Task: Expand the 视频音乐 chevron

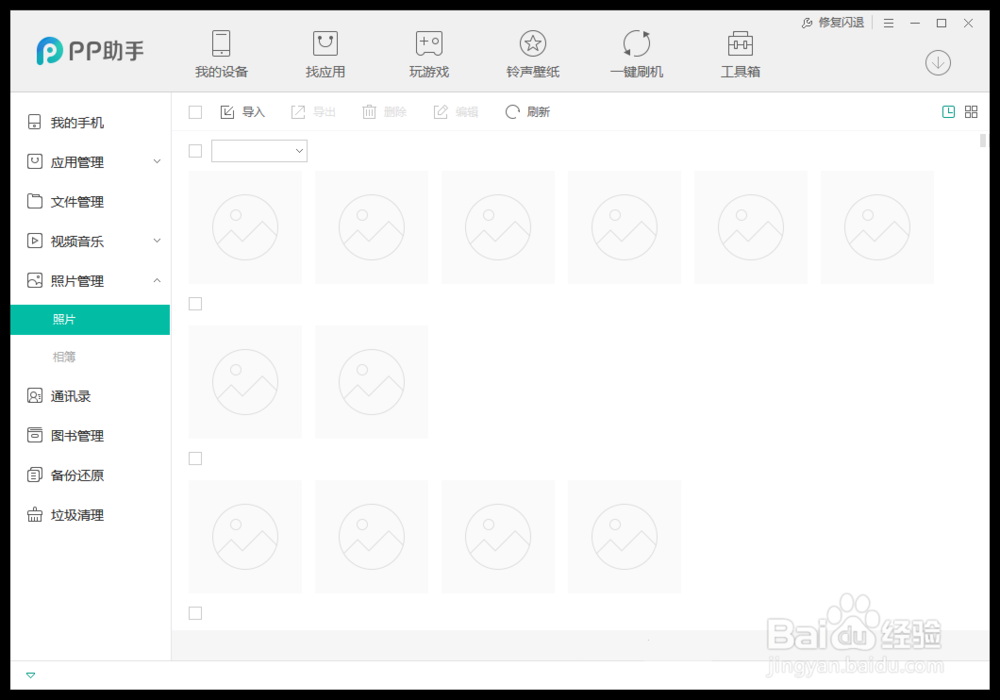Action: (157, 241)
